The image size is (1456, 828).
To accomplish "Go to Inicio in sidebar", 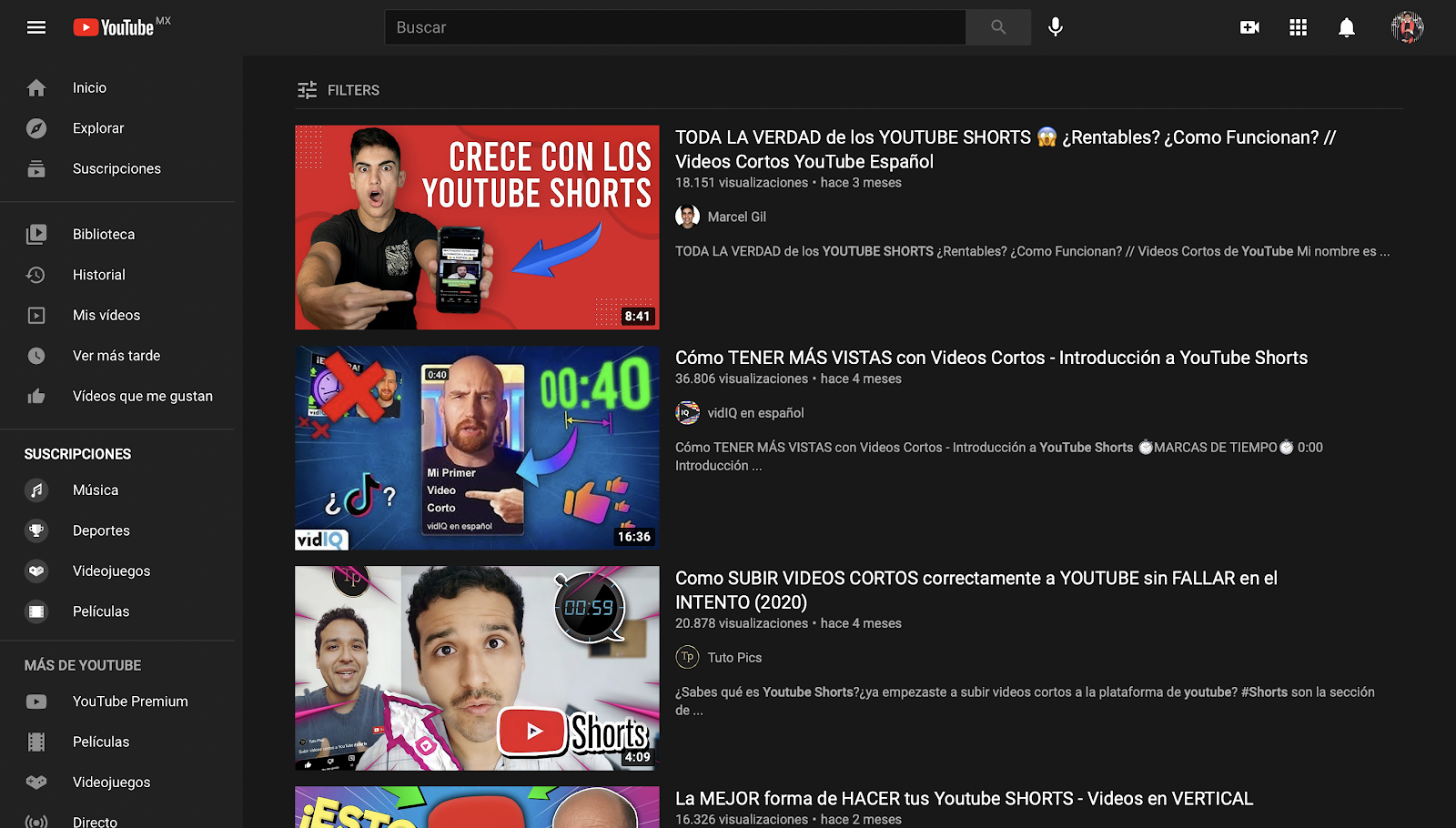I will [89, 87].
